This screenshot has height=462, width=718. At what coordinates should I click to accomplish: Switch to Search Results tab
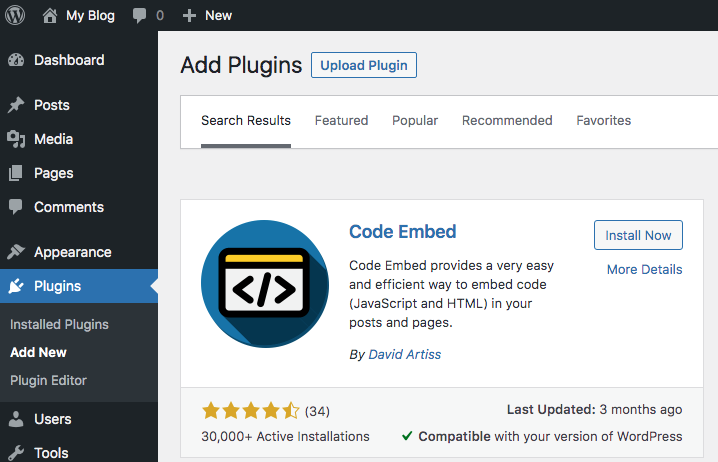point(246,120)
